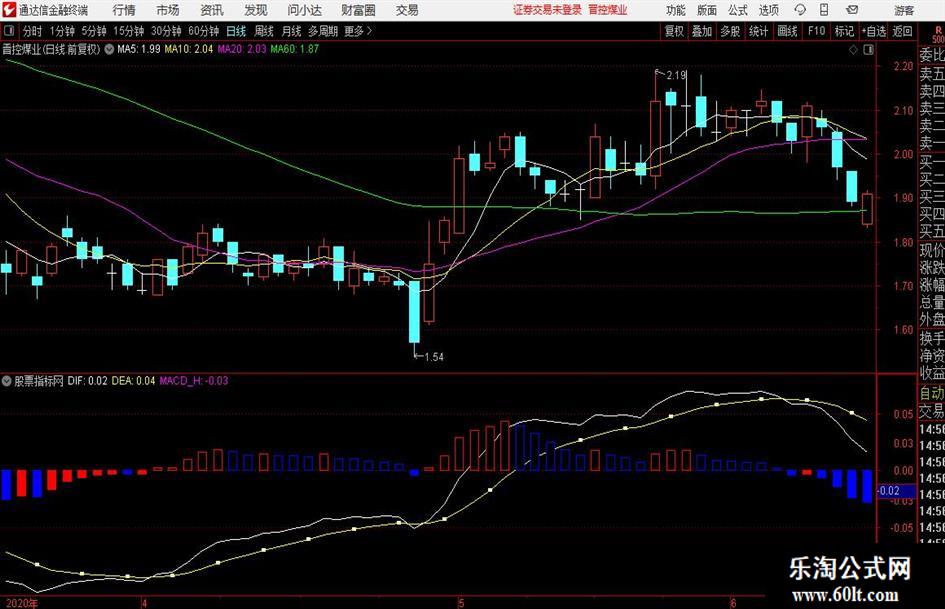The width and height of the screenshot is (945, 609).
Task: Click the 2.19 high price marker
Action: tap(676, 75)
